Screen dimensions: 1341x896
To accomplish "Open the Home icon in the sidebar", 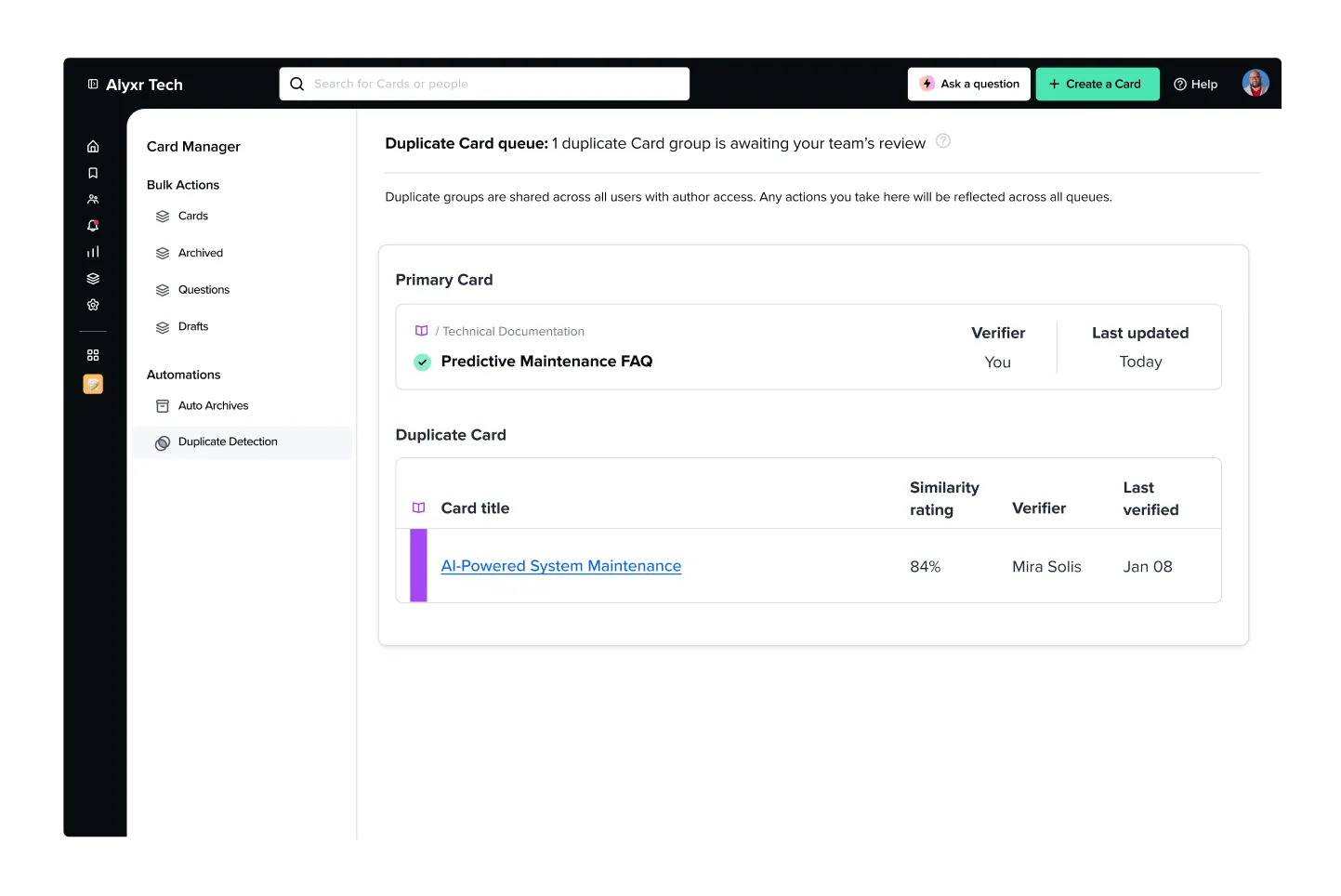I will coord(93,146).
